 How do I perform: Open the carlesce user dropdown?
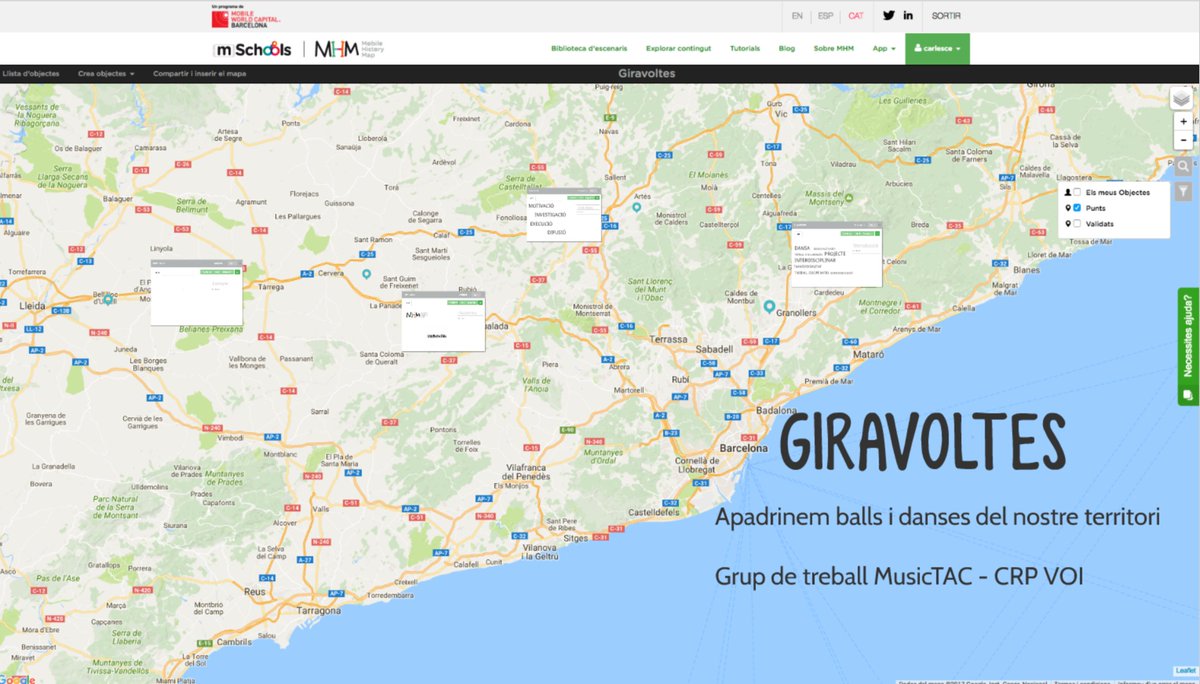pos(937,48)
